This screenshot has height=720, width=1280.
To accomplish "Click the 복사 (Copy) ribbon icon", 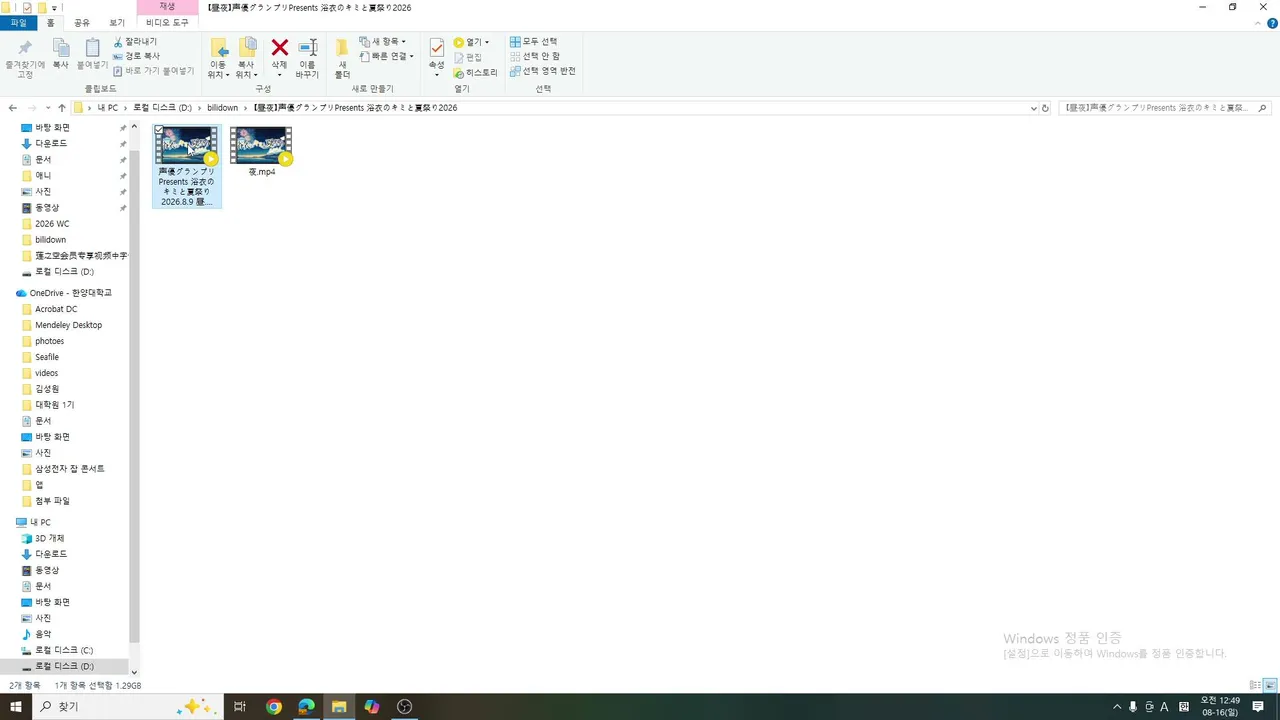I will [61, 49].
